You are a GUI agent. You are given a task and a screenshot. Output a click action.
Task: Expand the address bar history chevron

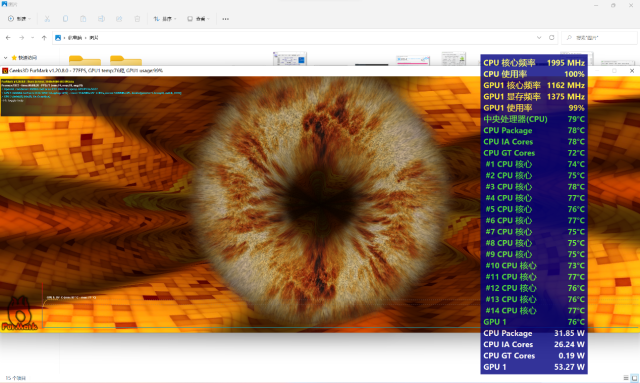click(539, 38)
